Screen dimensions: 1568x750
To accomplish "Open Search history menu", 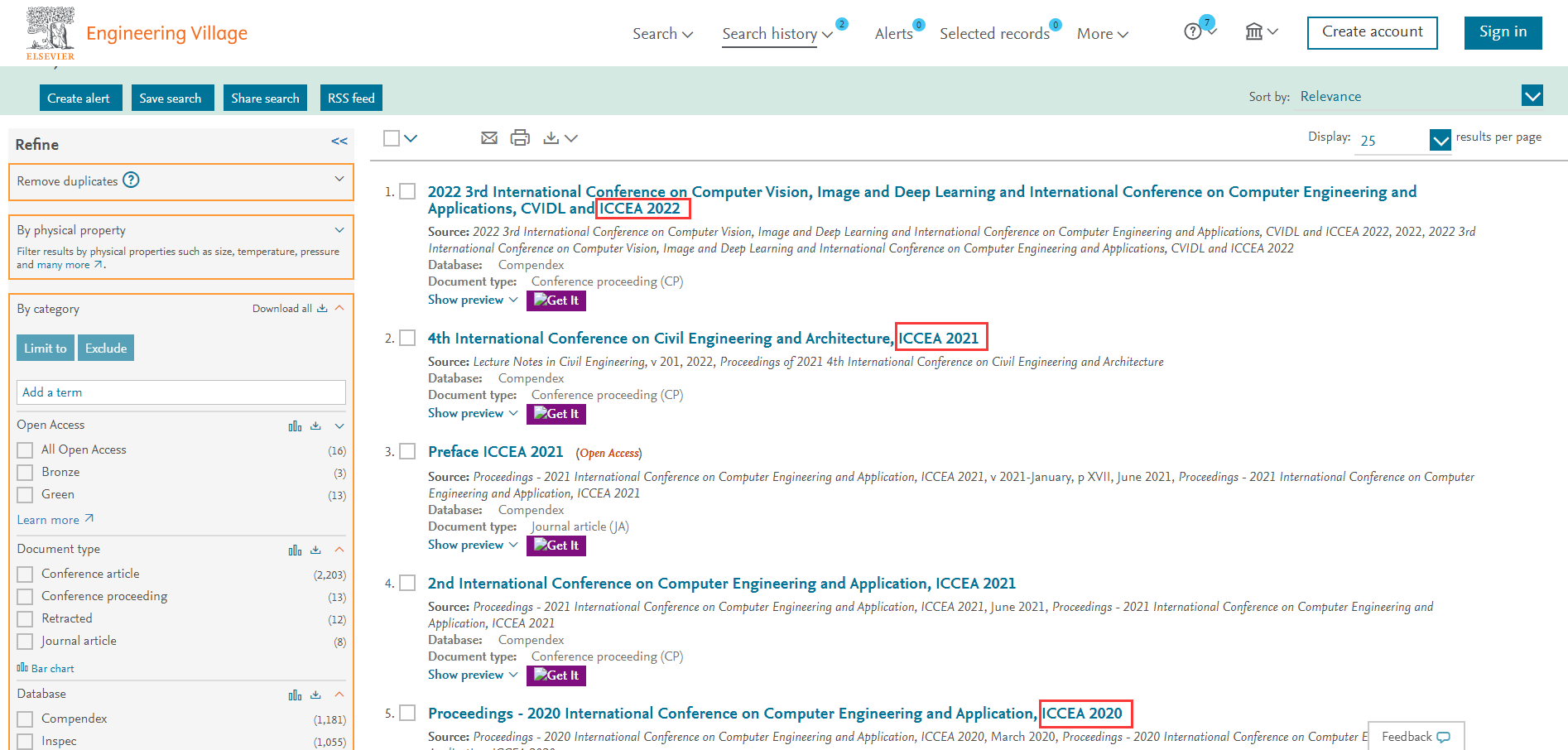I will (777, 34).
